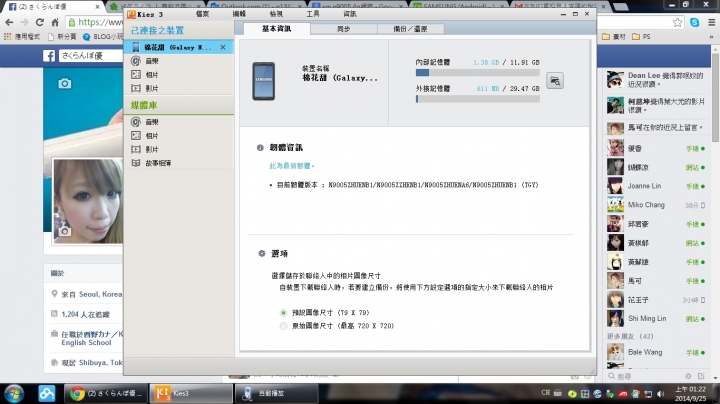Open the Chrome menu hamburger button

pyautogui.click(x=711, y=22)
